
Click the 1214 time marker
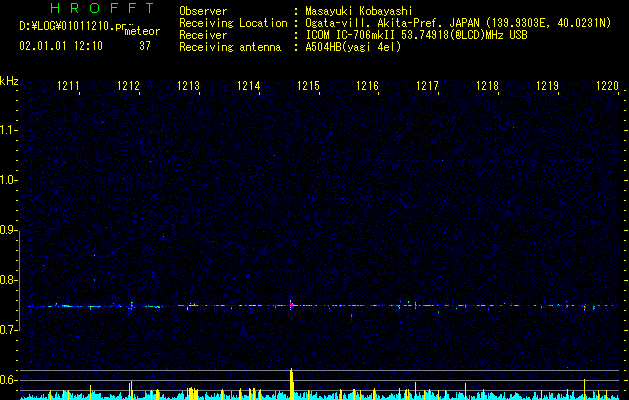point(248,86)
